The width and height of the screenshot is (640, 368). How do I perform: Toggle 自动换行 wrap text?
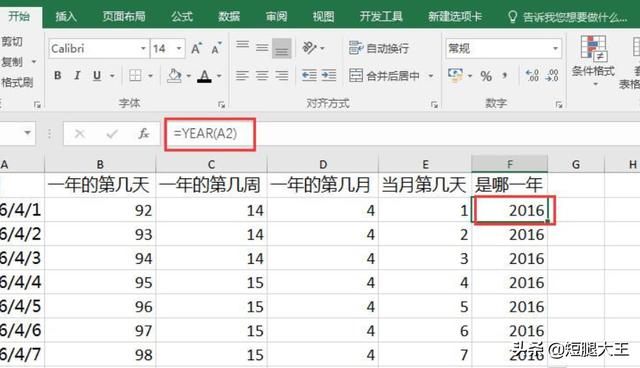click(x=379, y=48)
